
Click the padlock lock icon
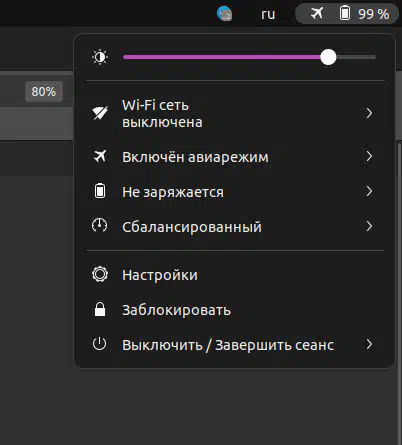pos(100,309)
